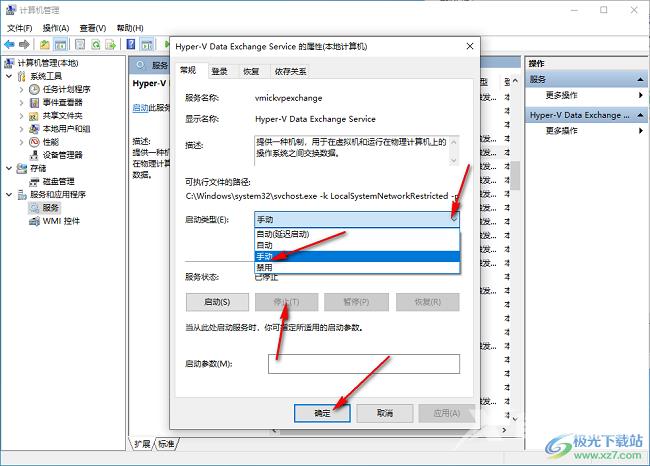Collapse the 存储 tree node
650x466 pixels.
tap(9, 168)
